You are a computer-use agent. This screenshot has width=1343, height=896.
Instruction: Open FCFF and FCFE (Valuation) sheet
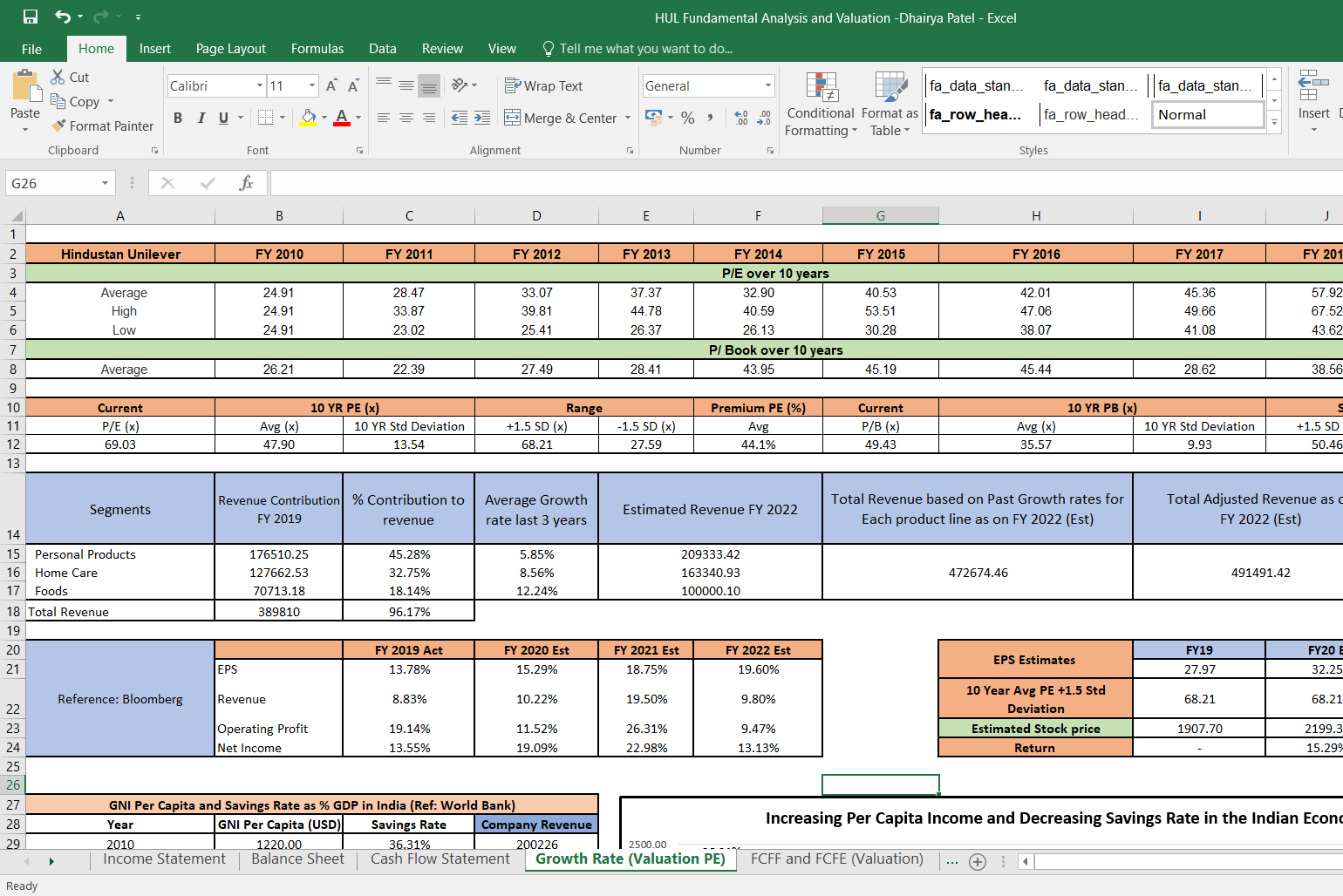(837, 859)
